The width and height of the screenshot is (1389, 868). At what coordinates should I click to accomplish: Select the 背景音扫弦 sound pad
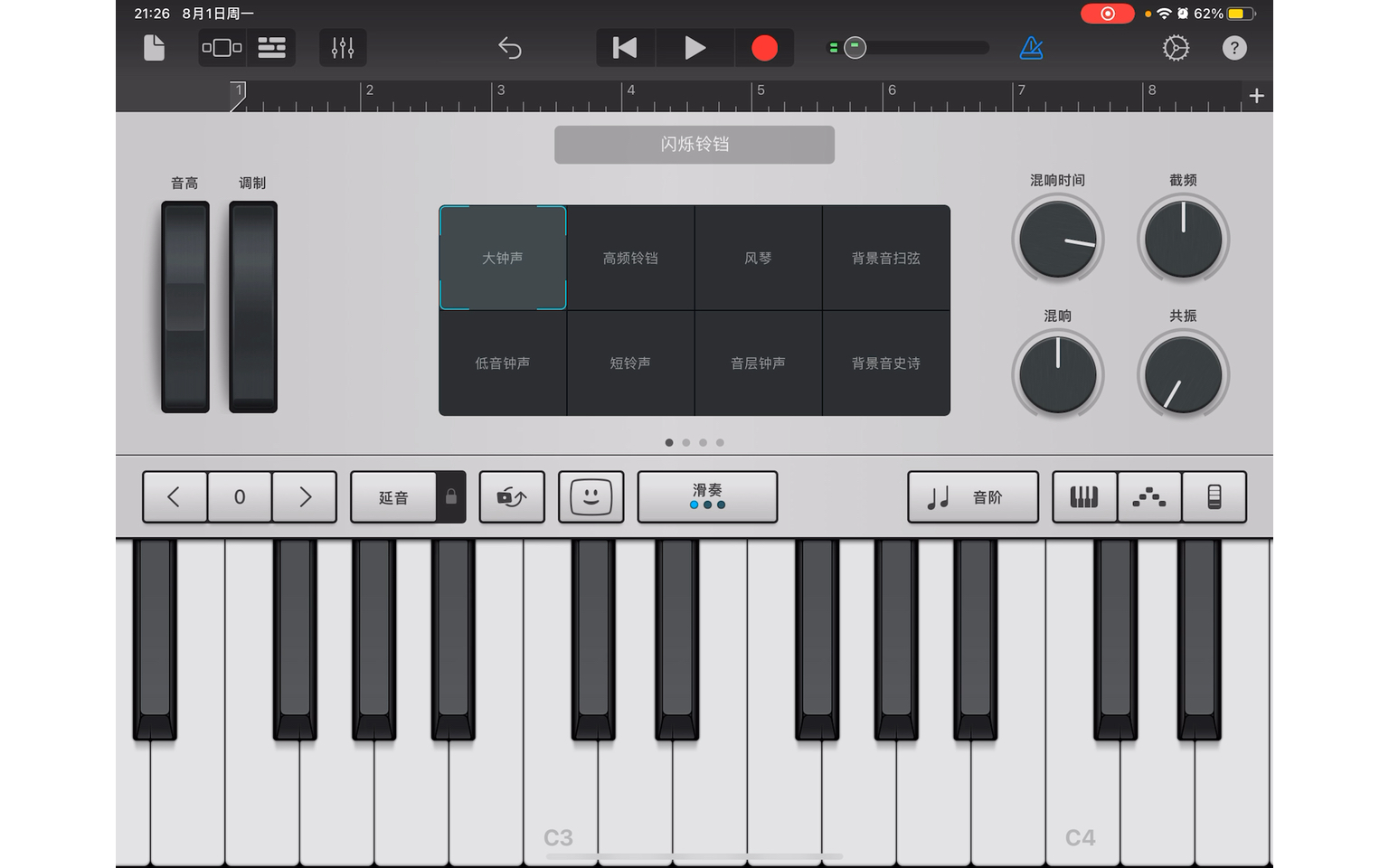pos(886,258)
